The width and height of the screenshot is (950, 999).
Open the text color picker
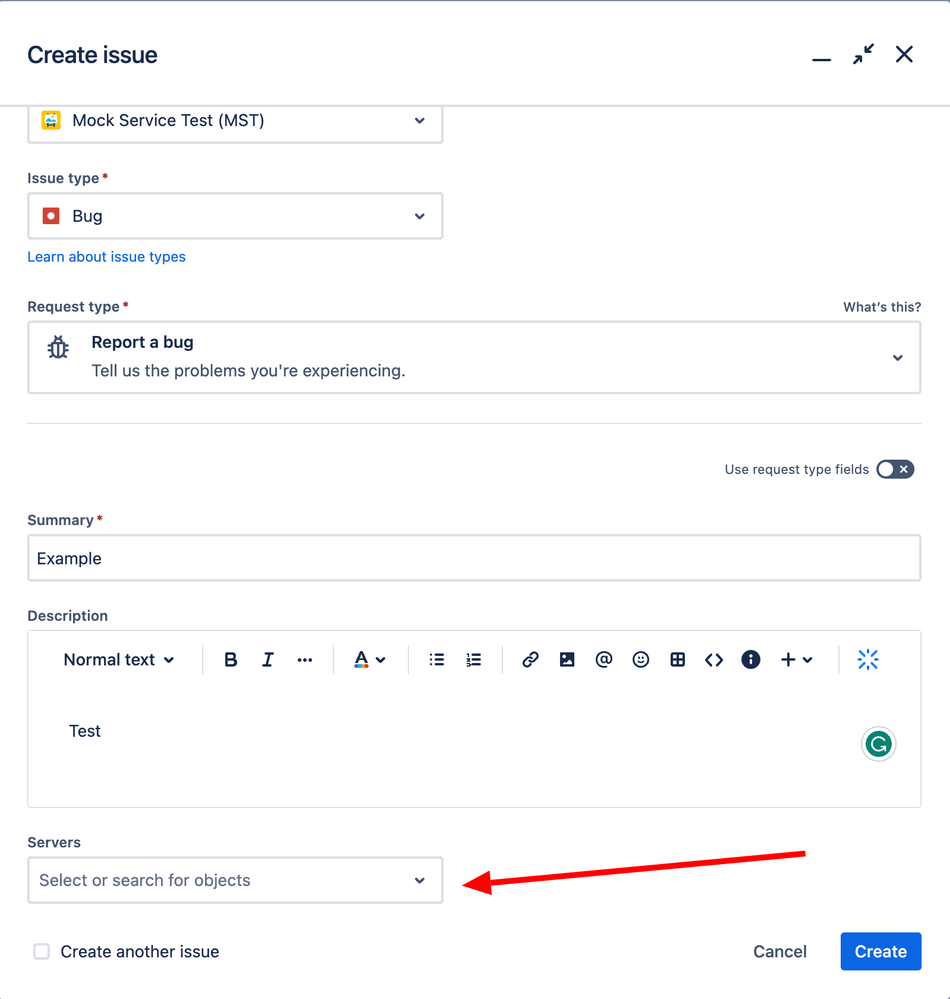tap(369, 659)
